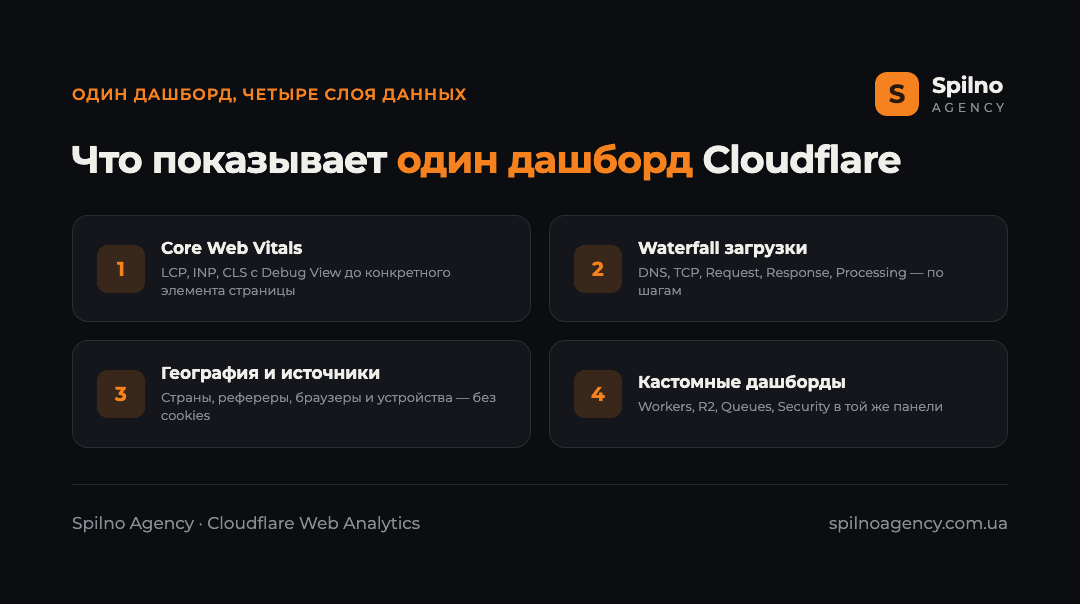This screenshot has height=604, width=1080.
Task: Click the DNS, TCP, Request description text
Action: coord(791,281)
